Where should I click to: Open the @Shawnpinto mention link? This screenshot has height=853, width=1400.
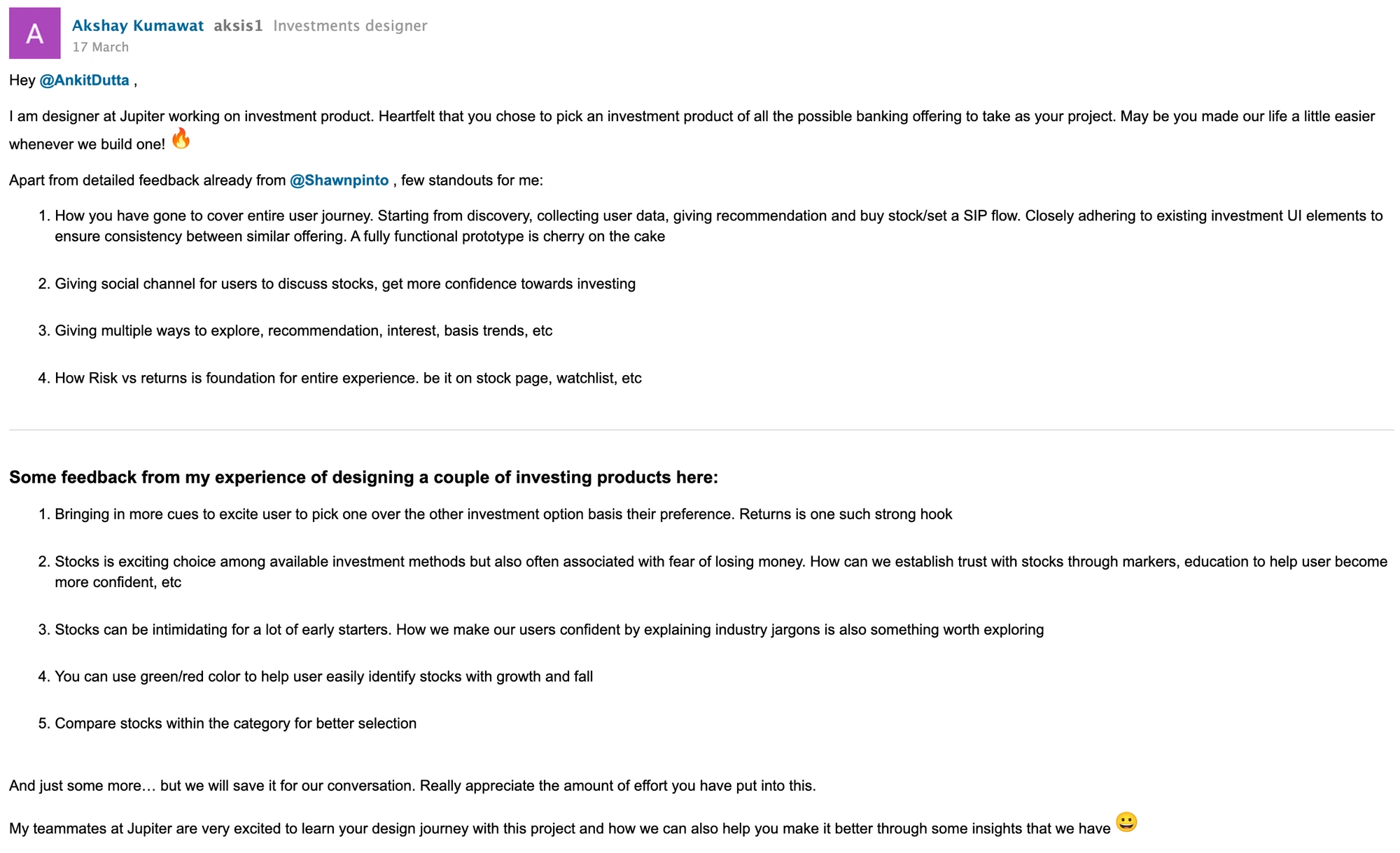[339, 181]
